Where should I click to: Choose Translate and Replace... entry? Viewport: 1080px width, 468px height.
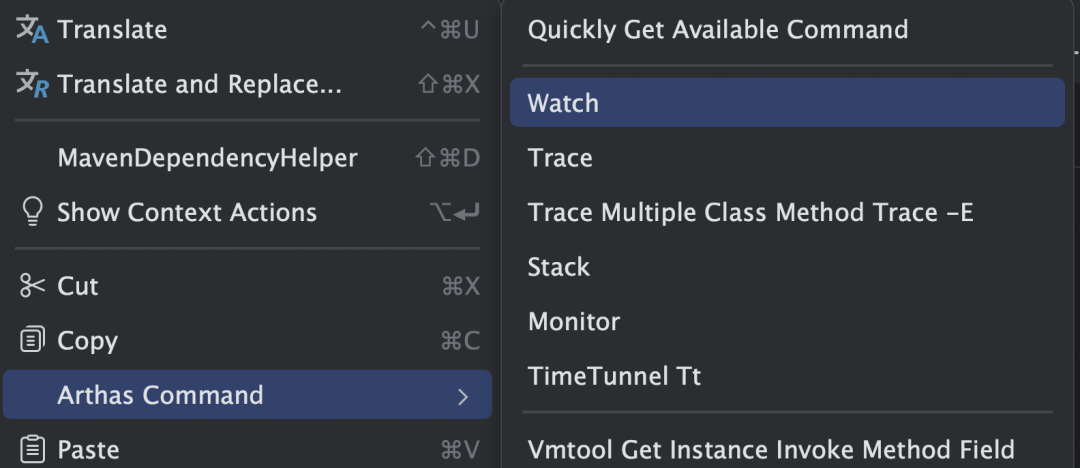point(247,84)
